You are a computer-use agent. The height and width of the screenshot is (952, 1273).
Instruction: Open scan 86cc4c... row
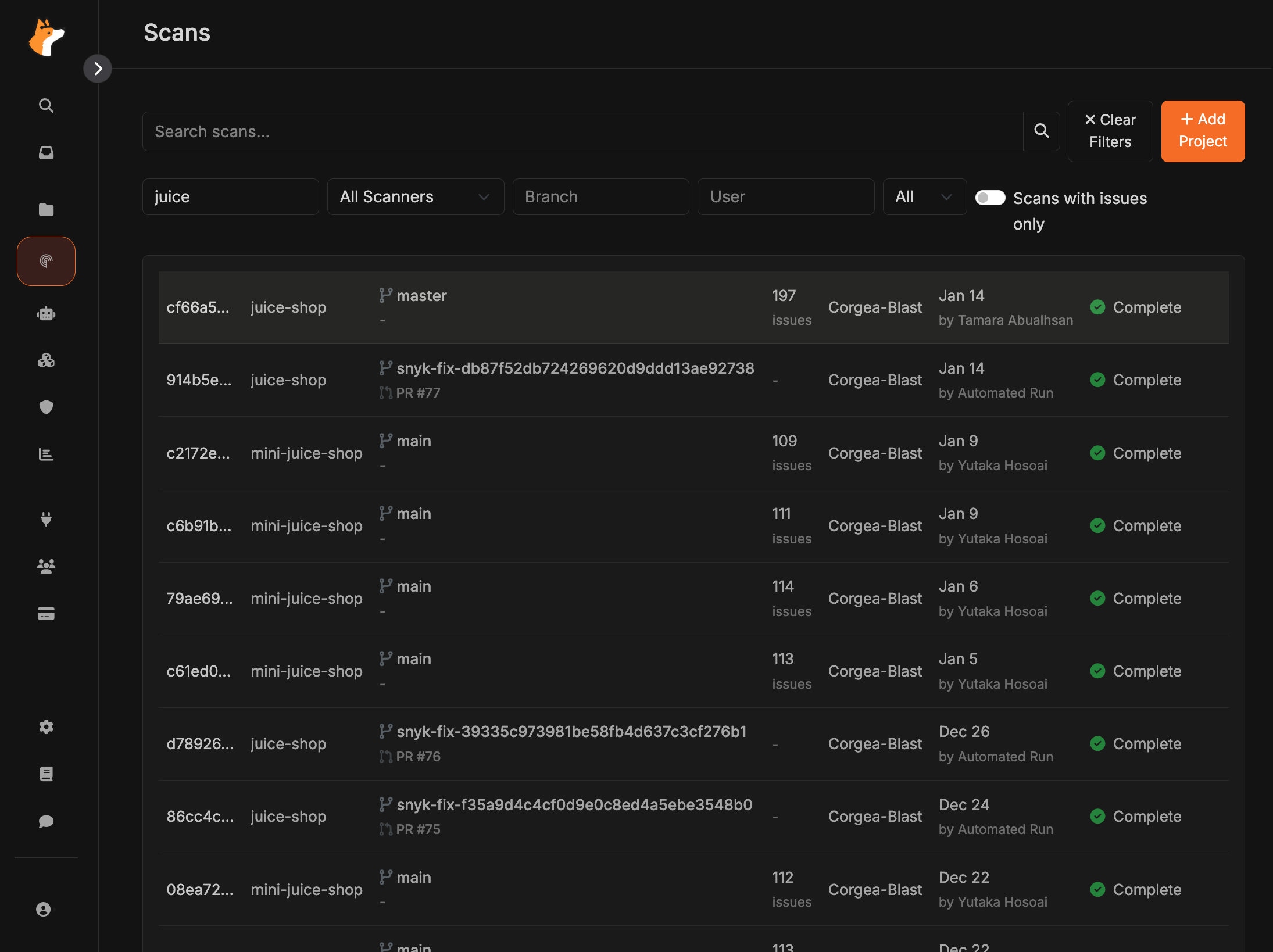pyautogui.click(x=693, y=817)
